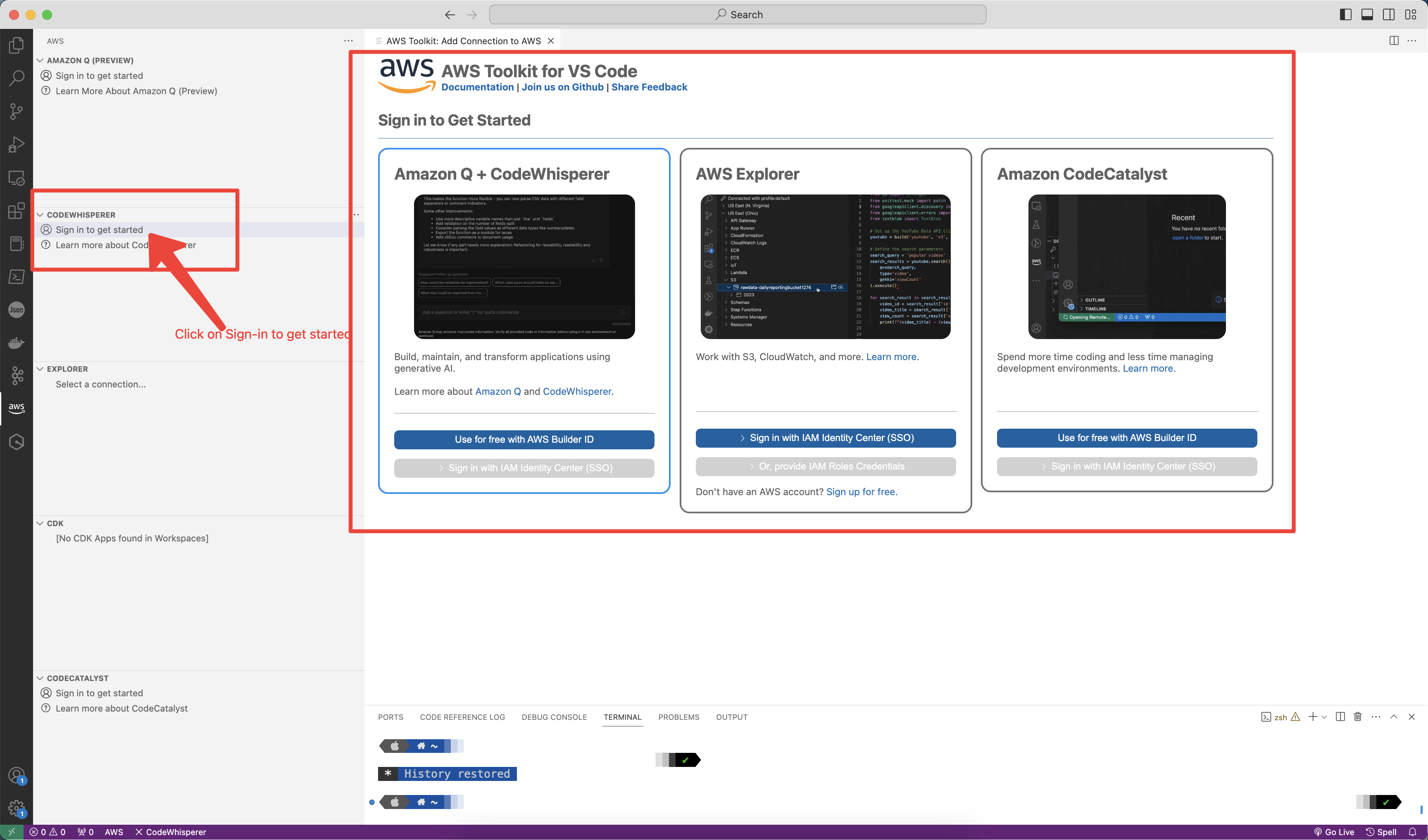This screenshot has width=1428, height=840.
Task: Toggle the primary side bar layout button
Action: [1345, 15]
